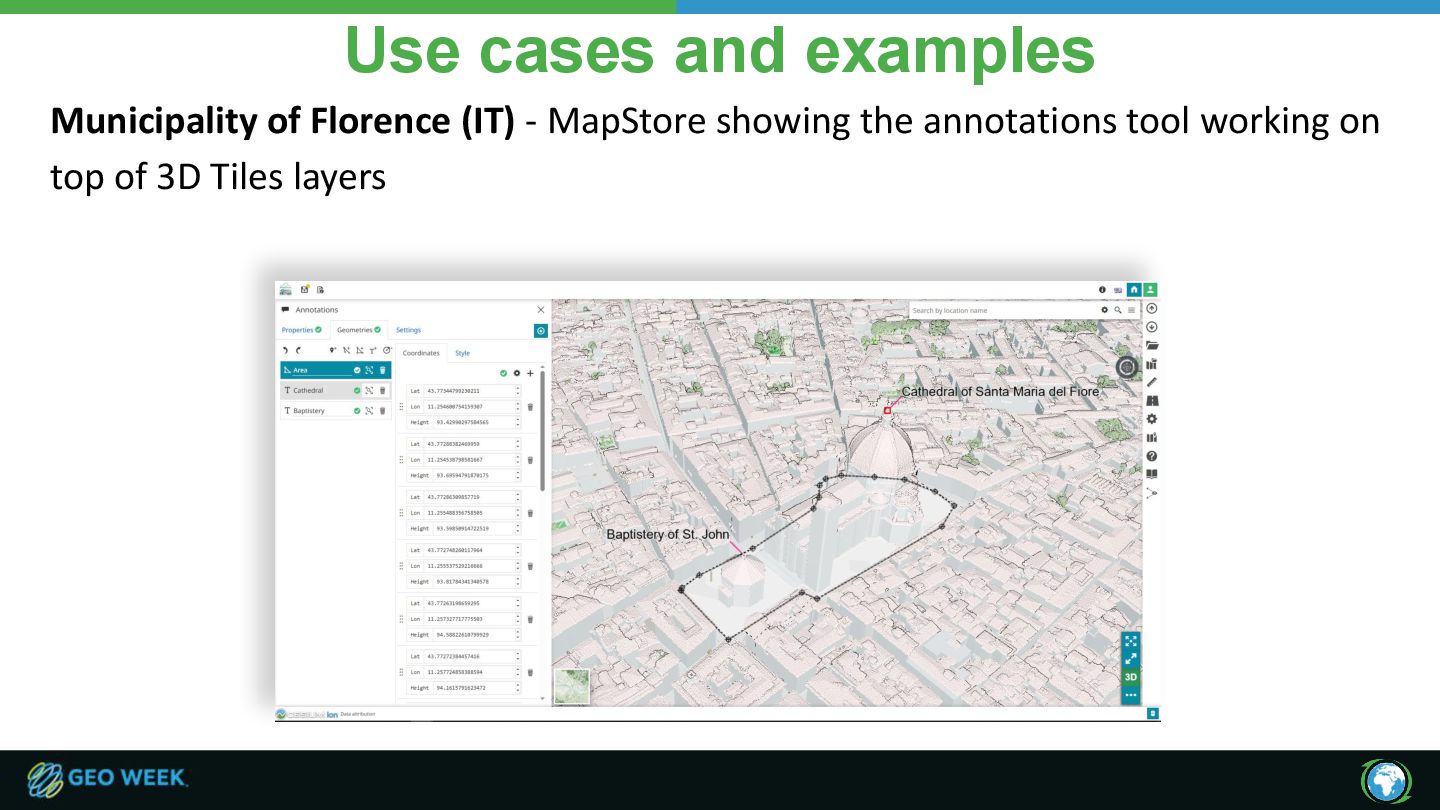Click the add coordinate plus icon

pyautogui.click(x=530, y=373)
